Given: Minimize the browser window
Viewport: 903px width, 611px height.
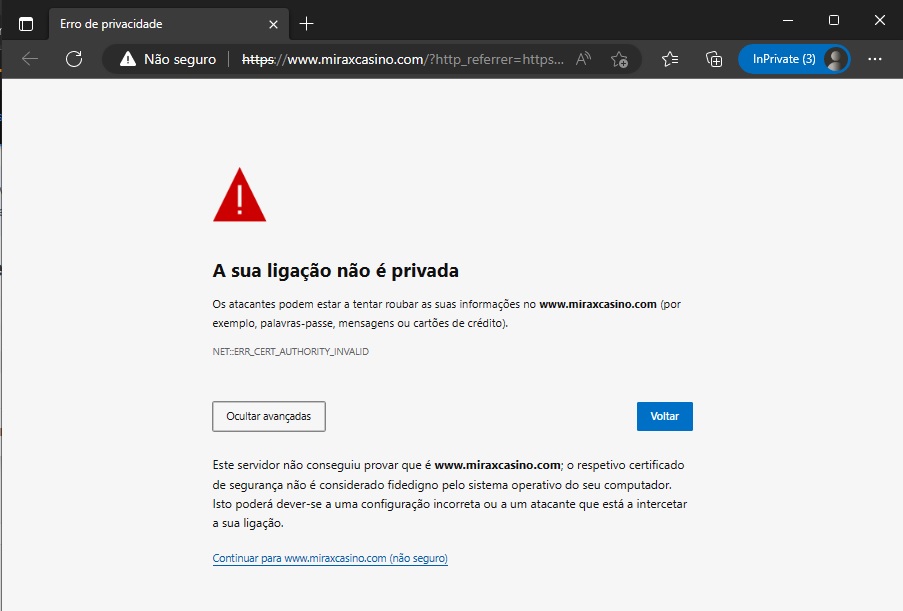Looking at the screenshot, I should [788, 21].
